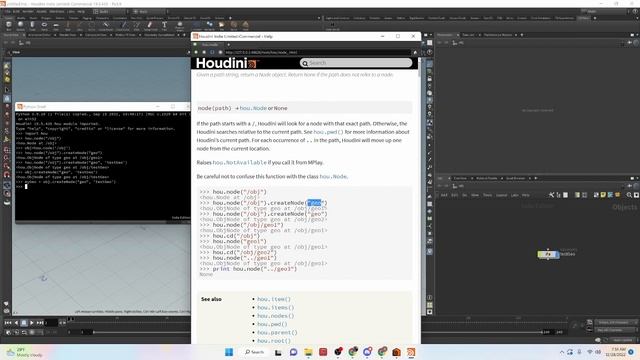640x360 pixels.
Task: Toggle the pin icon in network editor pane
Action: 629,186
